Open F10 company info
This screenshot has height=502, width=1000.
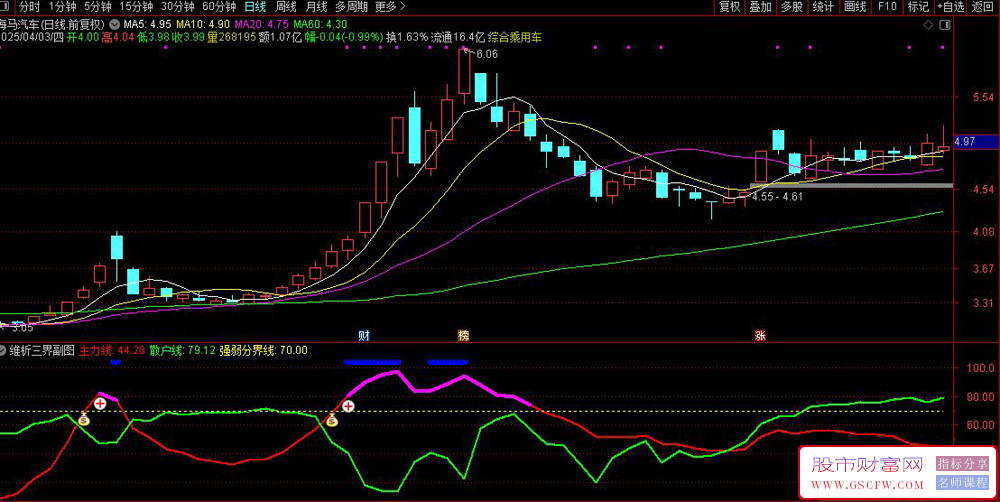tap(886, 7)
